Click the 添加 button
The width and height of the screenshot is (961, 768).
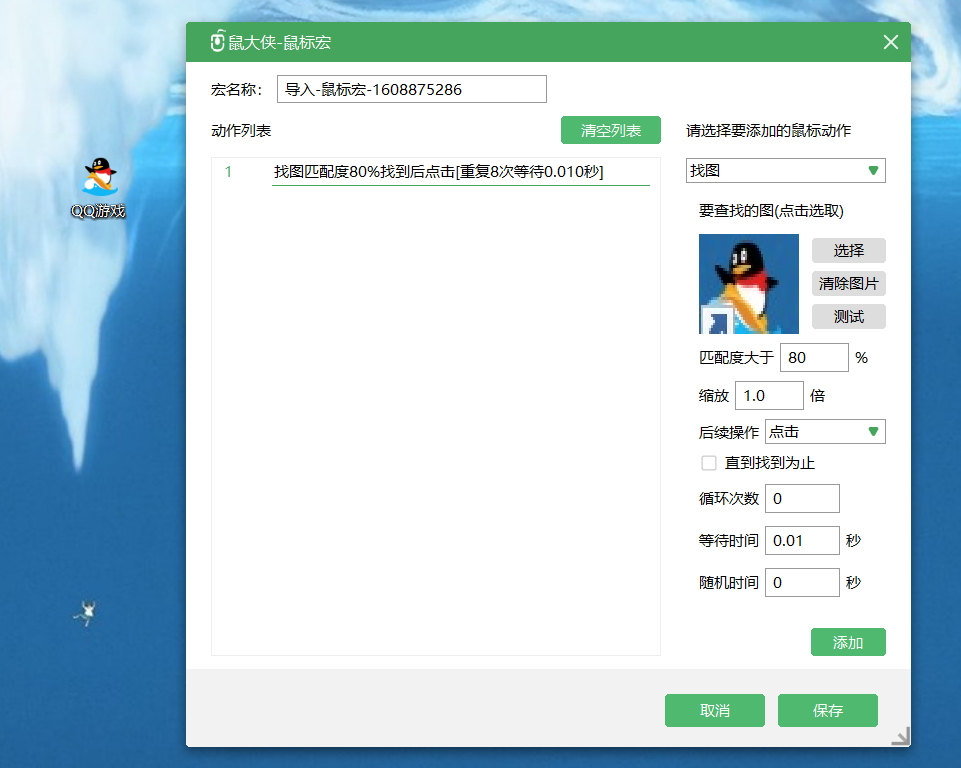pyautogui.click(x=847, y=643)
